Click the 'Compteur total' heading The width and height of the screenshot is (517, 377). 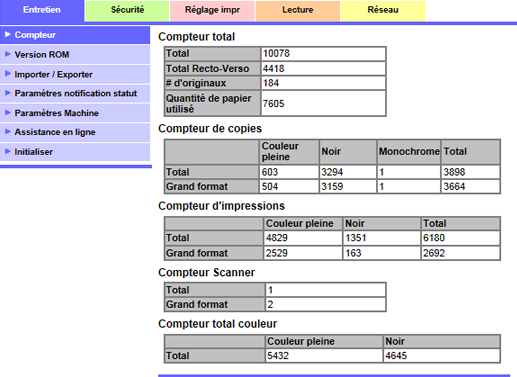tap(196, 37)
